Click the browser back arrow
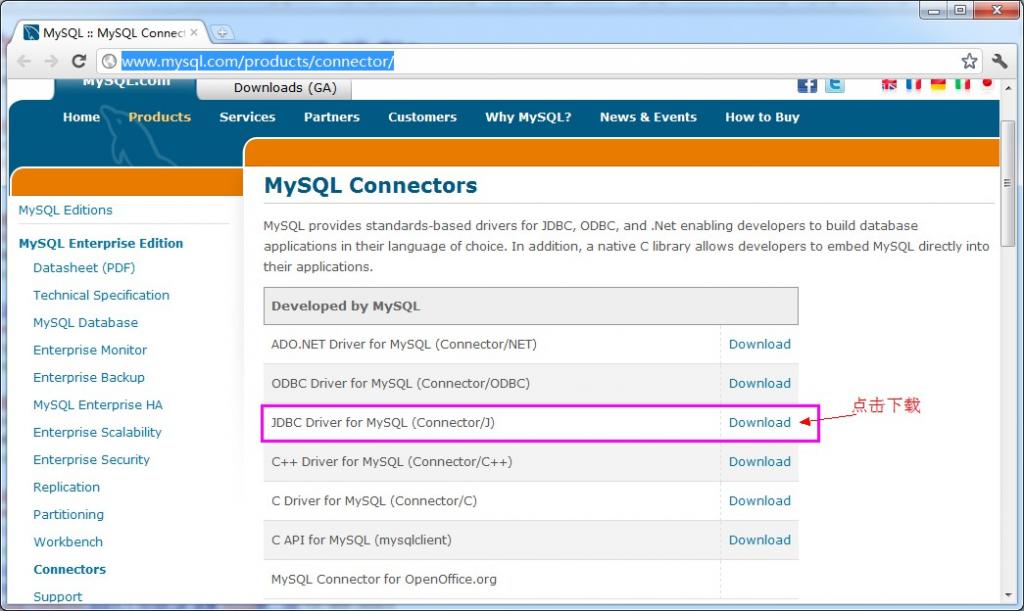This screenshot has height=611, width=1024. [24, 61]
